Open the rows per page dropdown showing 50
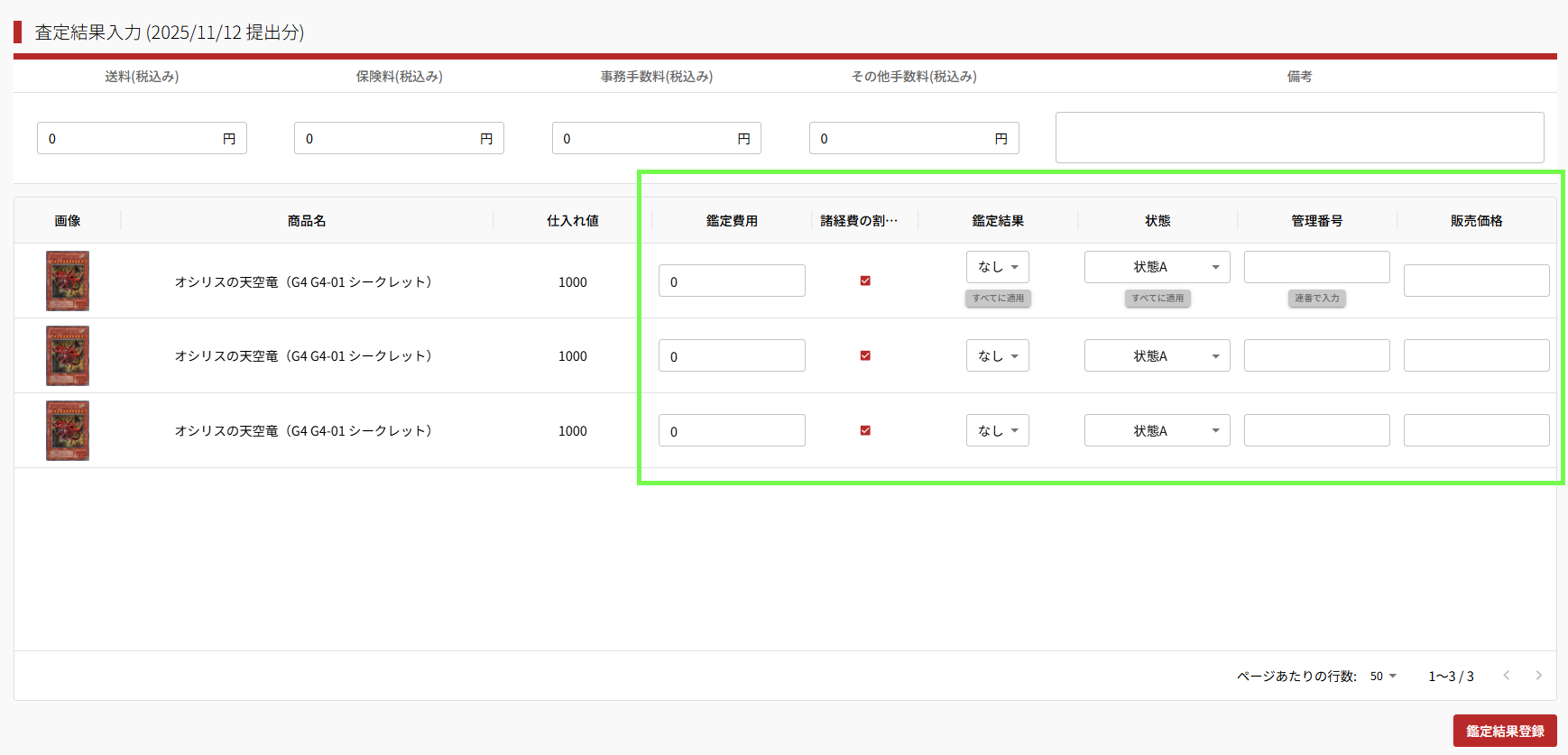 coord(1382,676)
